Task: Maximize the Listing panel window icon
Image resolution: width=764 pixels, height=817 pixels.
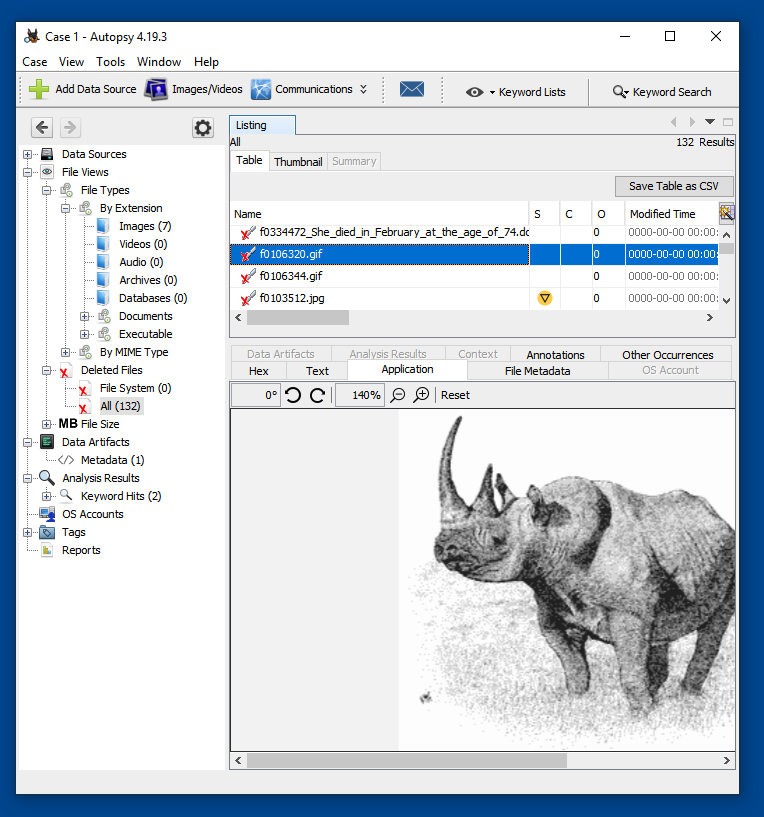Action: pyautogui.click(x=728, y=122)
